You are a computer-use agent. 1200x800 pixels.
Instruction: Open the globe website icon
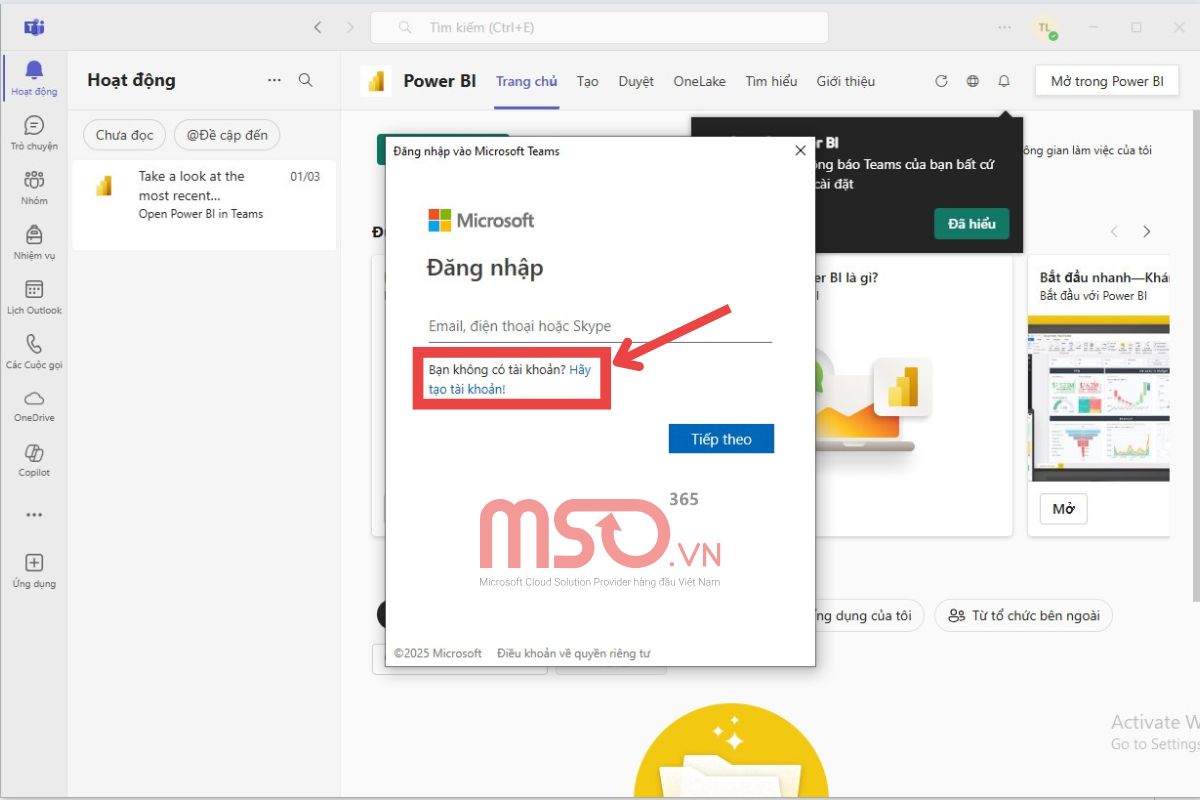[973, 82]
